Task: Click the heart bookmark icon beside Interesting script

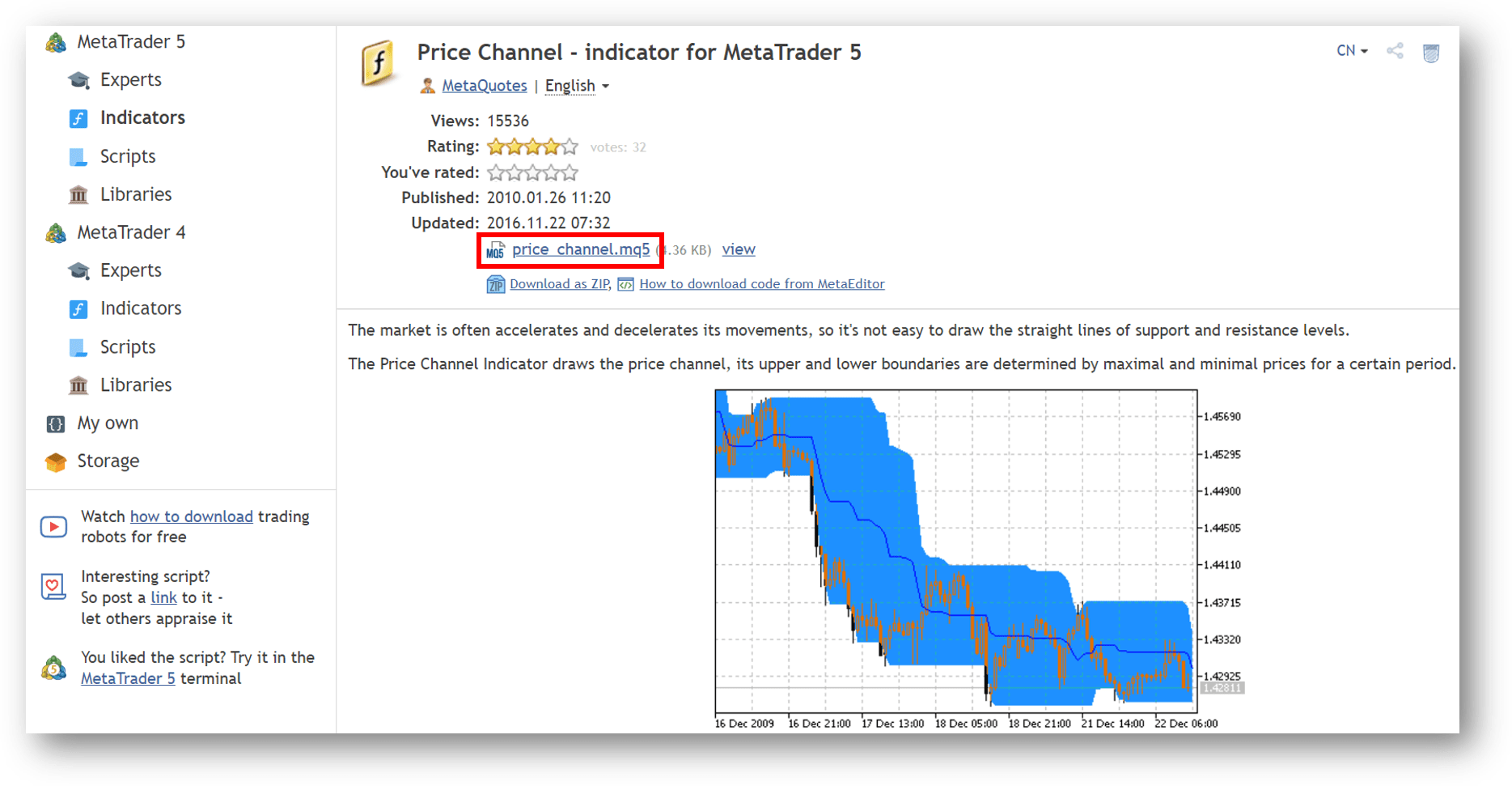Action: tap(53, 587)
